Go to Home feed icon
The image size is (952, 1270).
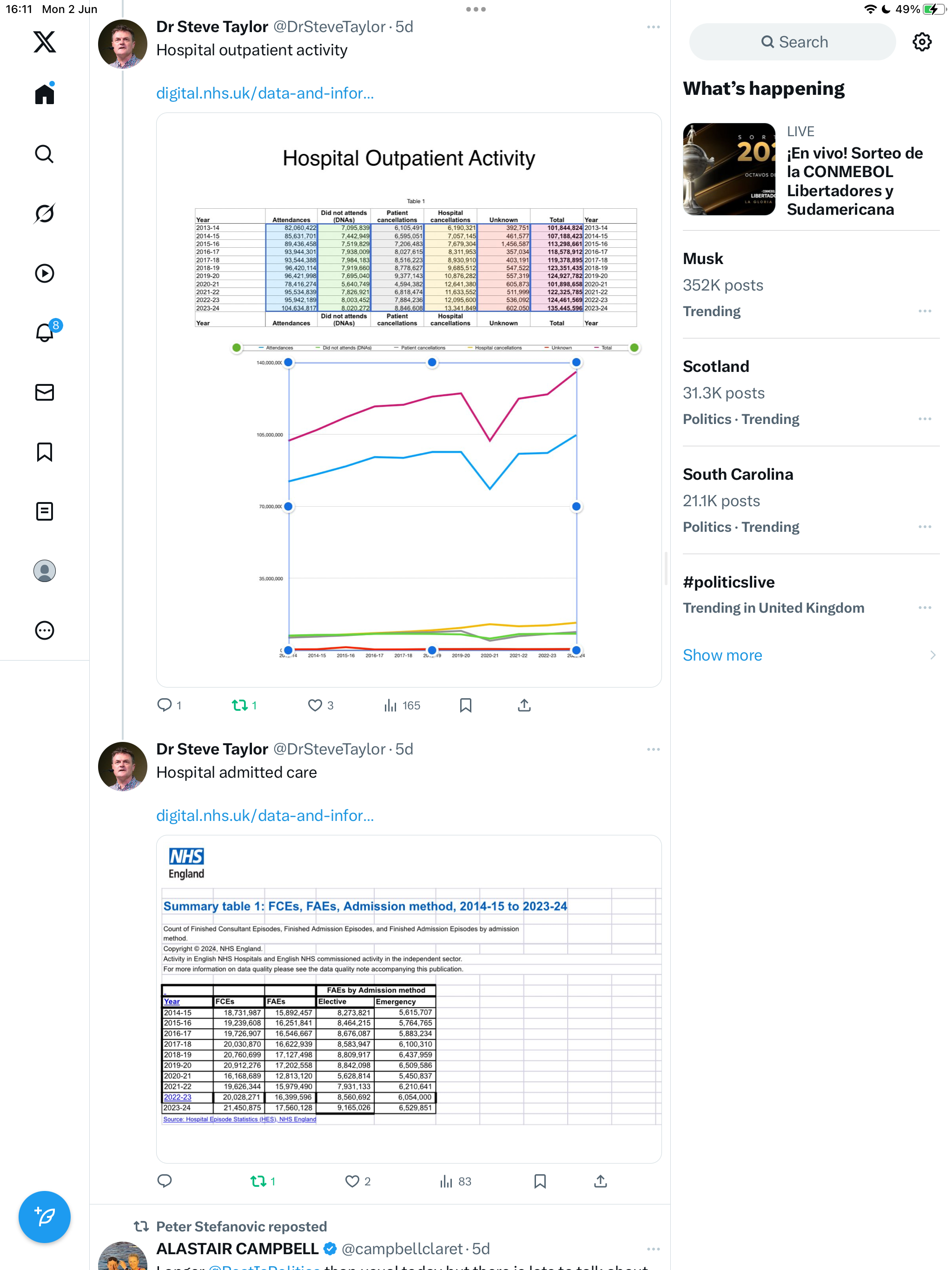[x=44, y=93]
